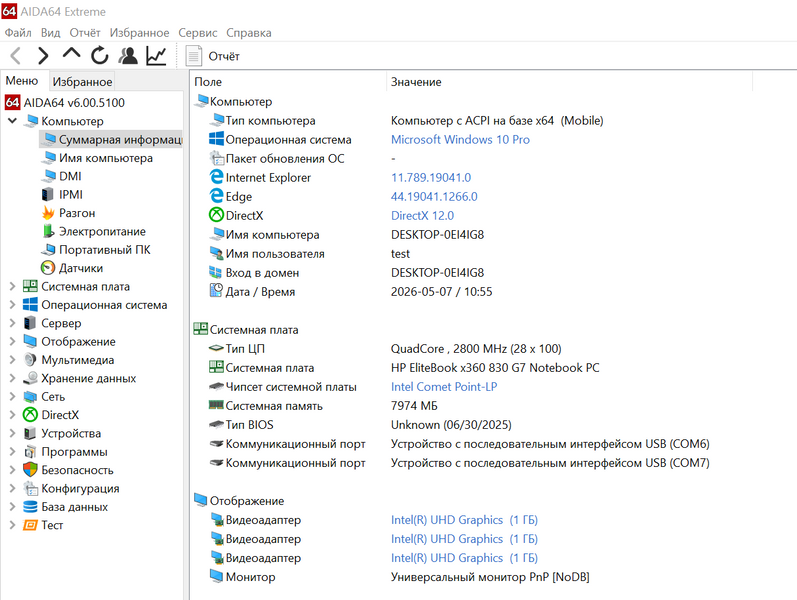Open the graph chart icon in the toolbar
This screenshot has width=797, height=600.
pyautogui.click(x=156, y=55)
